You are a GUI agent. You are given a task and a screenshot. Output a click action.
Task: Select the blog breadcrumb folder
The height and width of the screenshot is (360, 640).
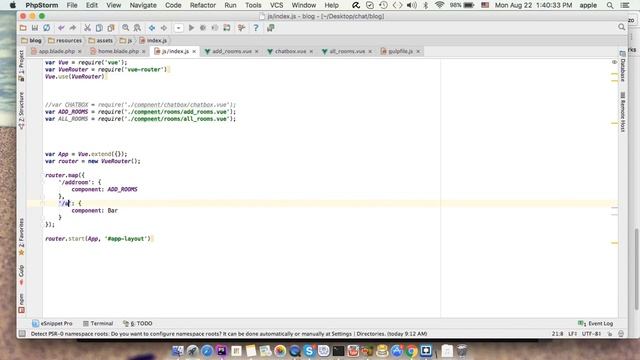pyautogui.click(x=31, y=40)
